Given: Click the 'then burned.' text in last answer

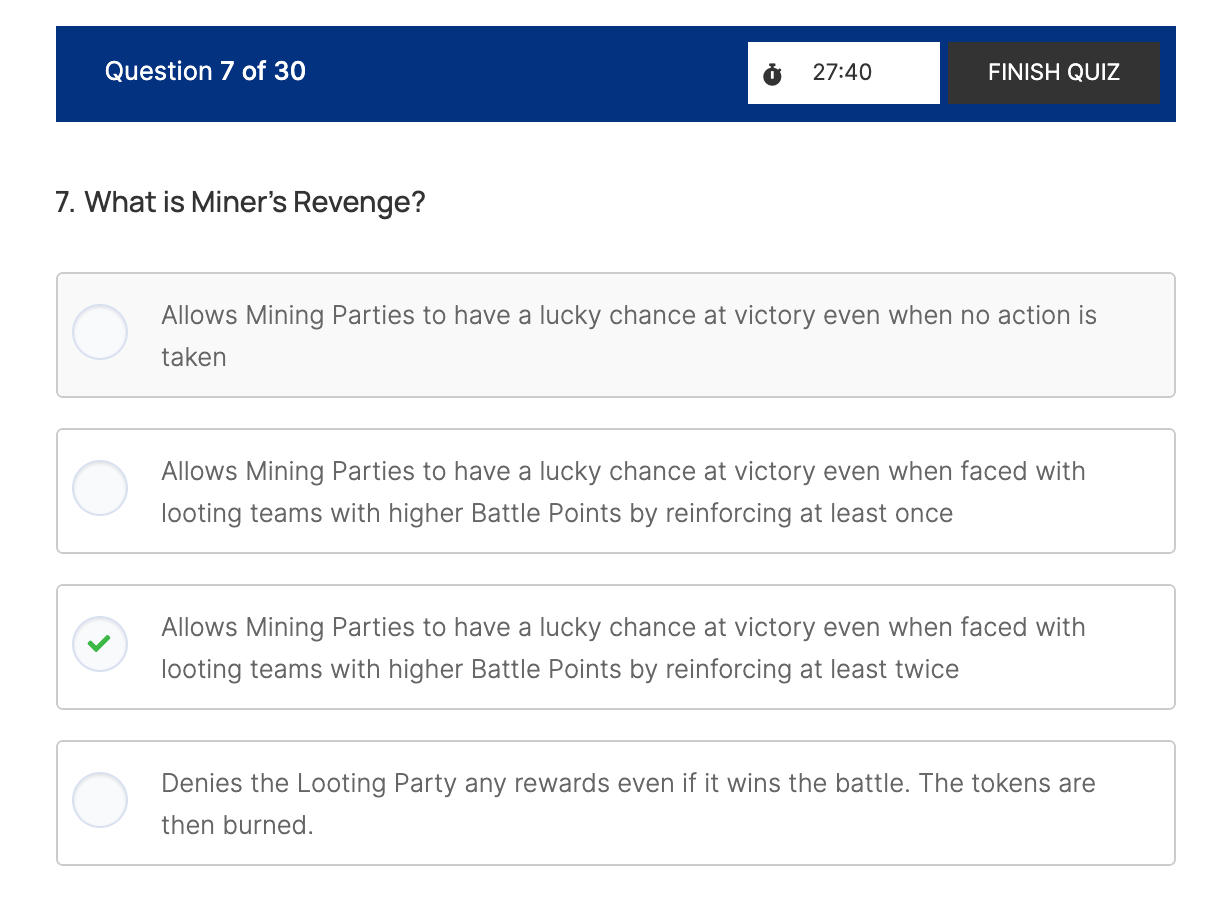Looking at the screenshot, I should [x=237, y=825].
